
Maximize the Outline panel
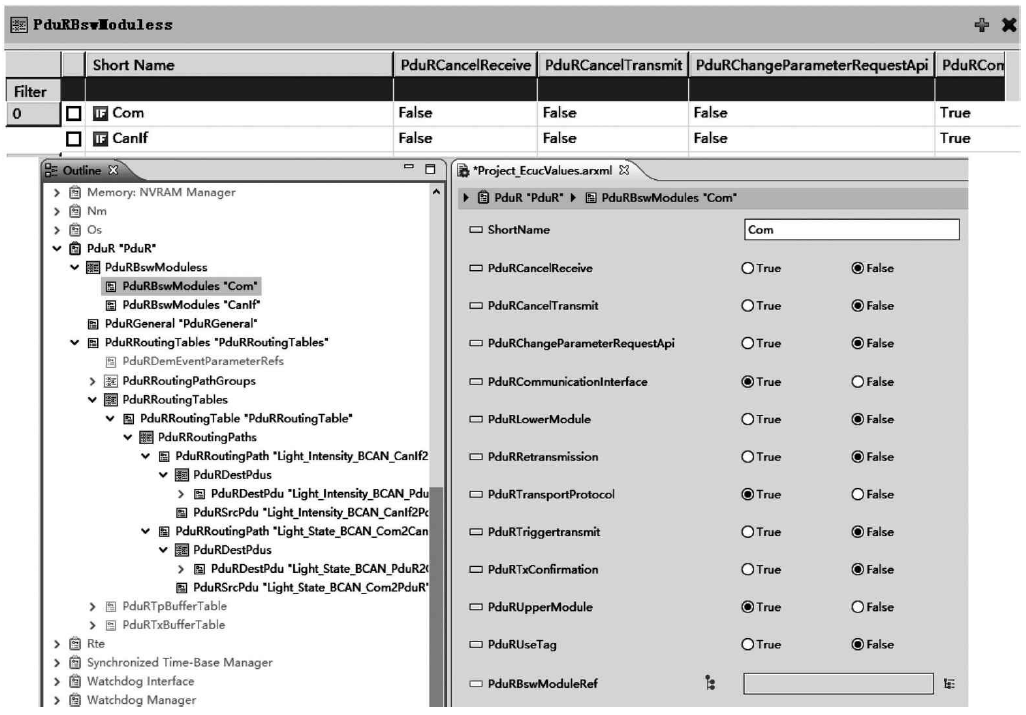tap(430, 169)
